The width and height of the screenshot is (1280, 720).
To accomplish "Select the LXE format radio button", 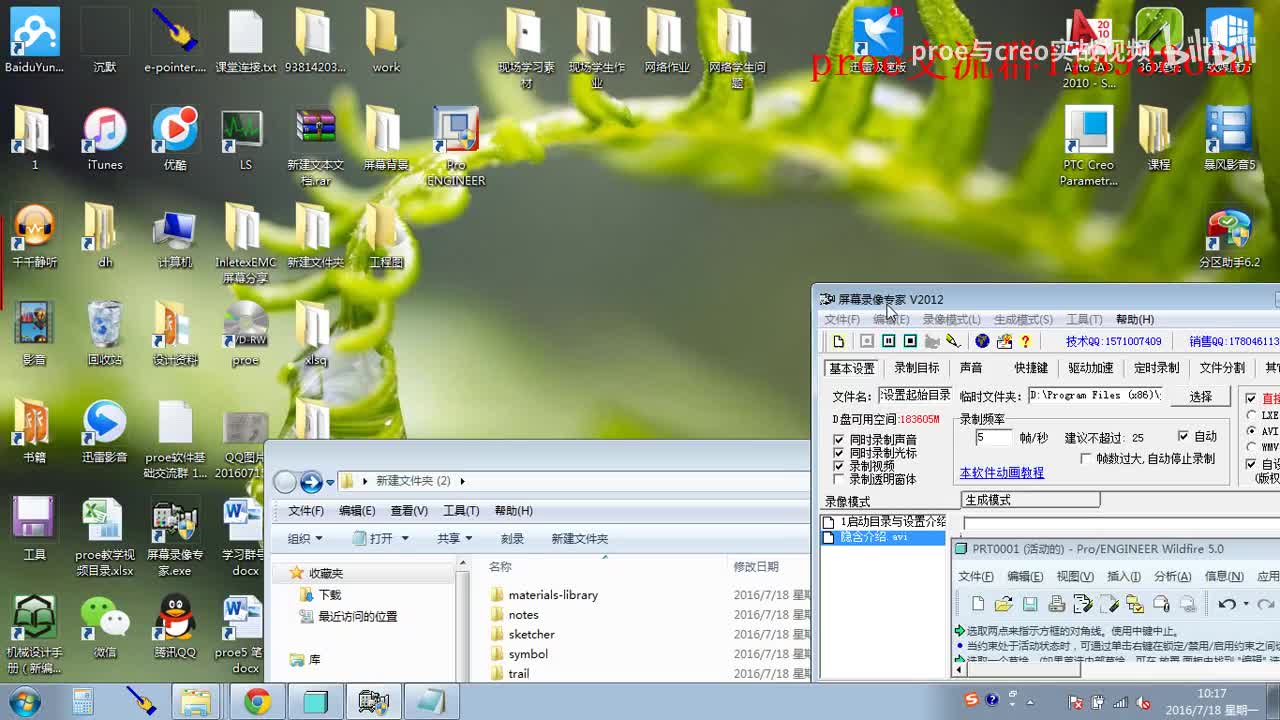I will (x=1251, y=415).
